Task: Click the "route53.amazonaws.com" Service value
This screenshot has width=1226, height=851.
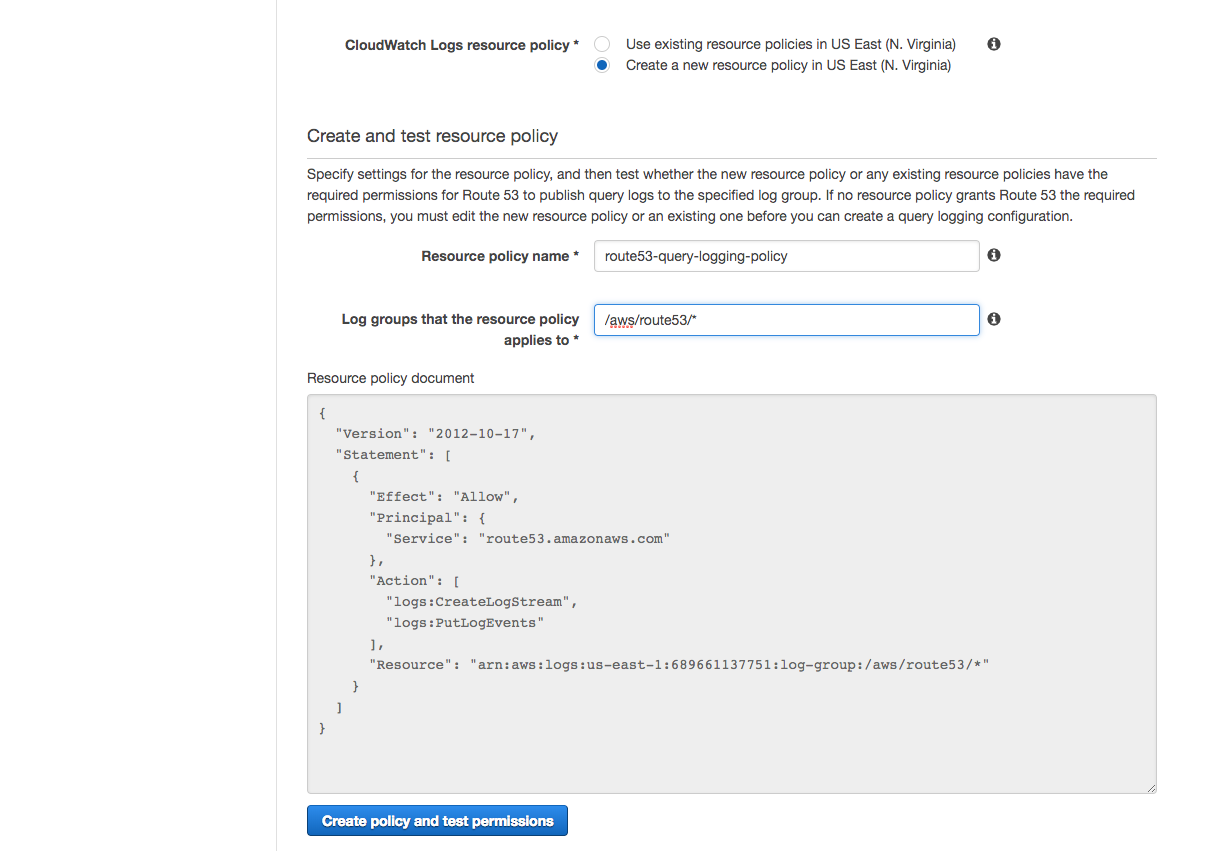Action: (574, 539)
